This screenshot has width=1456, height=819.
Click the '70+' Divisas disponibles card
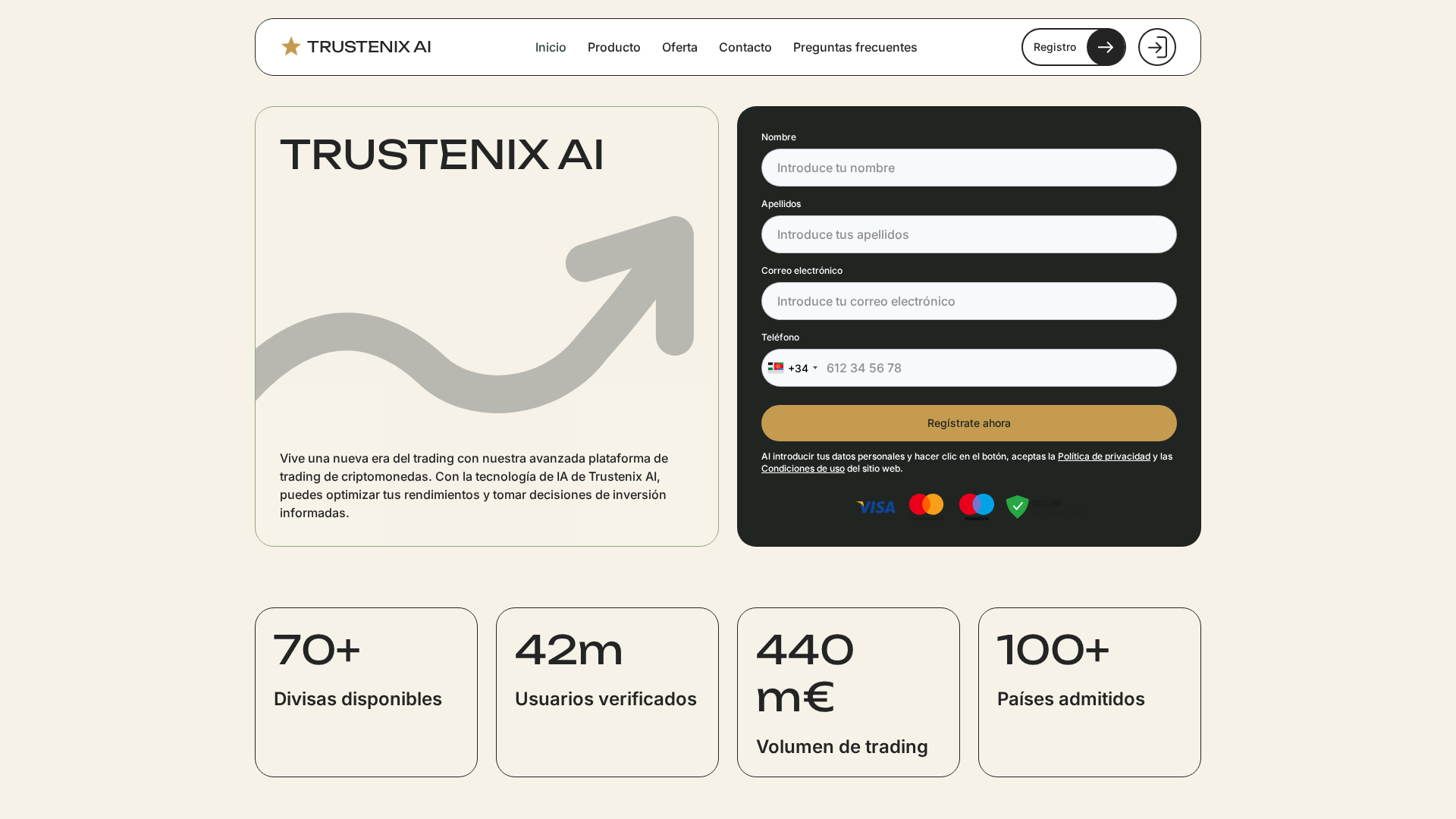point(366,692)
